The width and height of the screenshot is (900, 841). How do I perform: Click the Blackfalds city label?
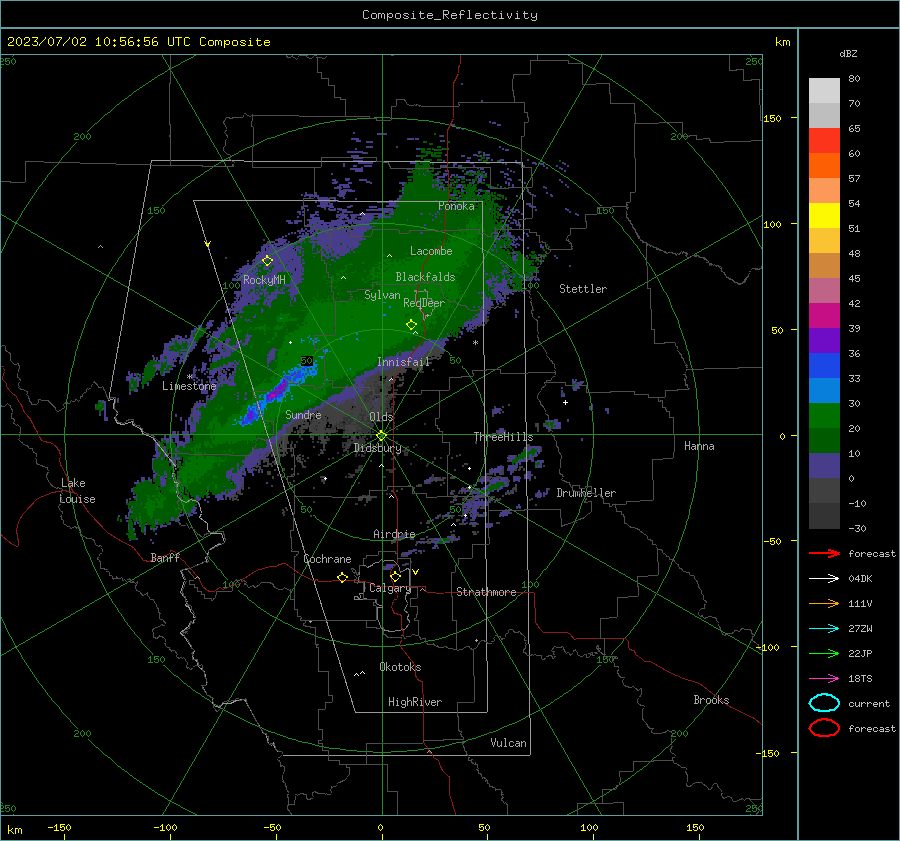pos(425,277)
